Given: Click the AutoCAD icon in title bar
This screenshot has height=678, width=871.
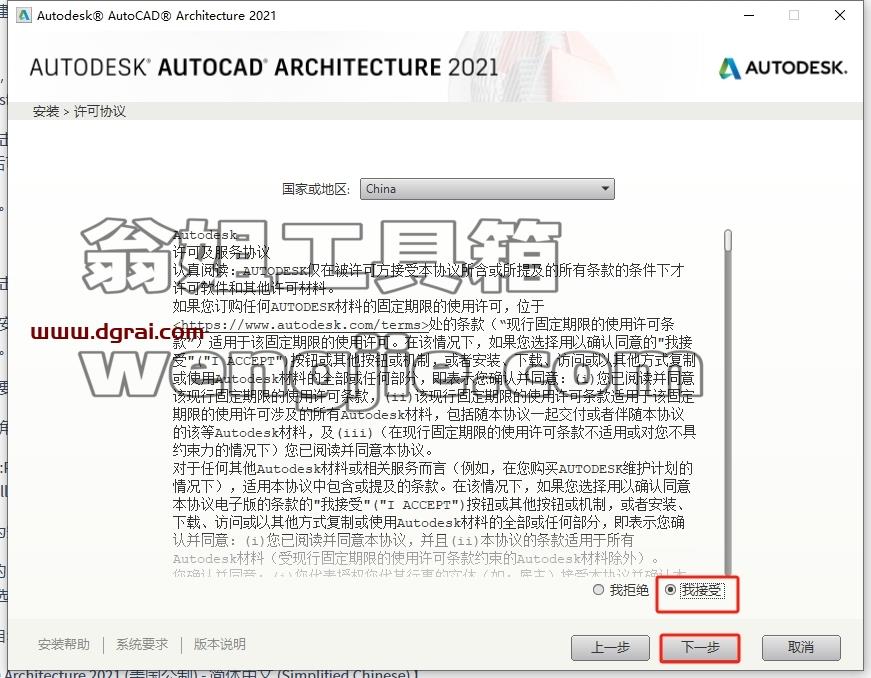Looking at the screenshot, I should (24, 15).
